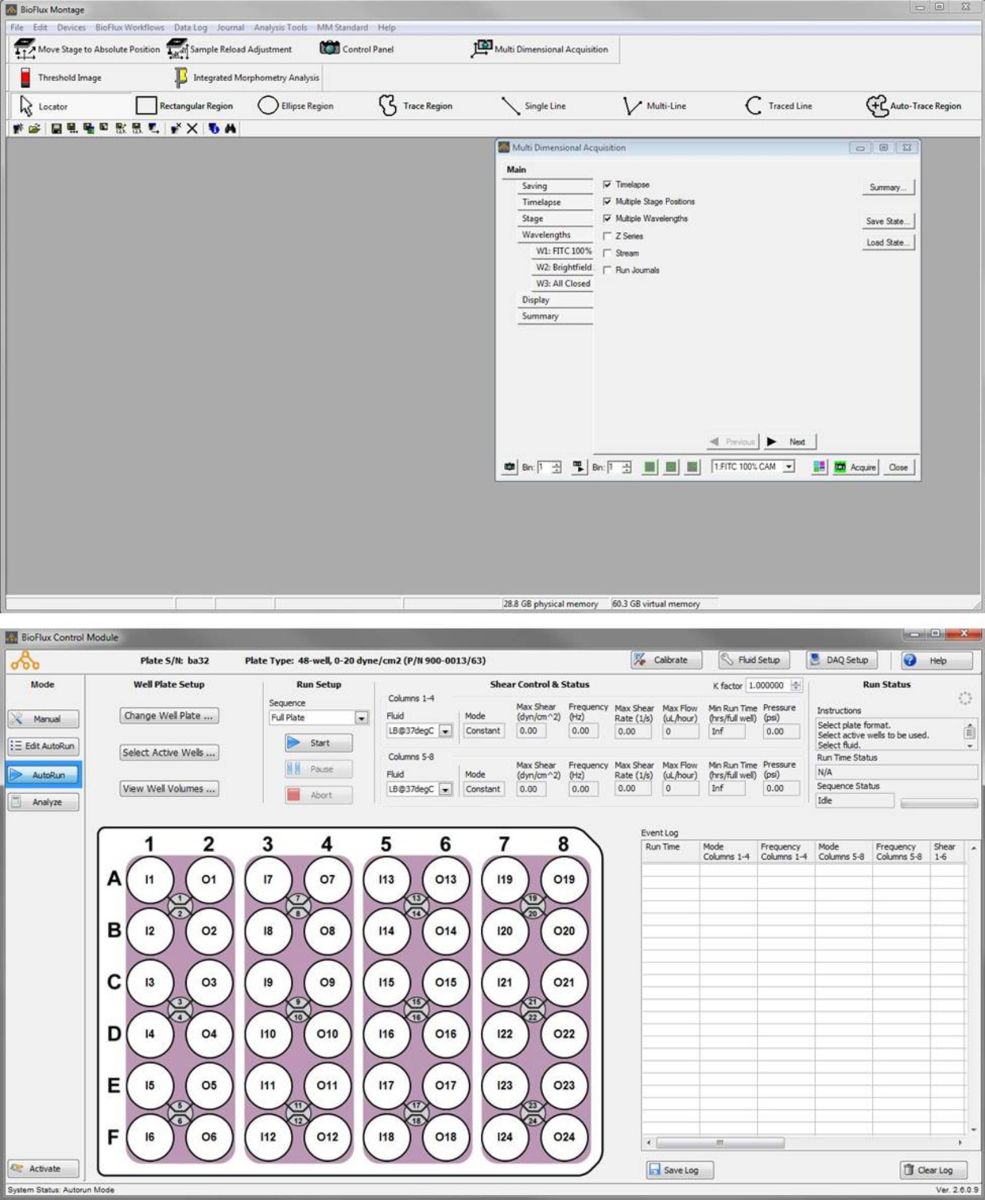Click the K factor value field
Viewport: 985px width, 1200px height.
tap(767, 685)
